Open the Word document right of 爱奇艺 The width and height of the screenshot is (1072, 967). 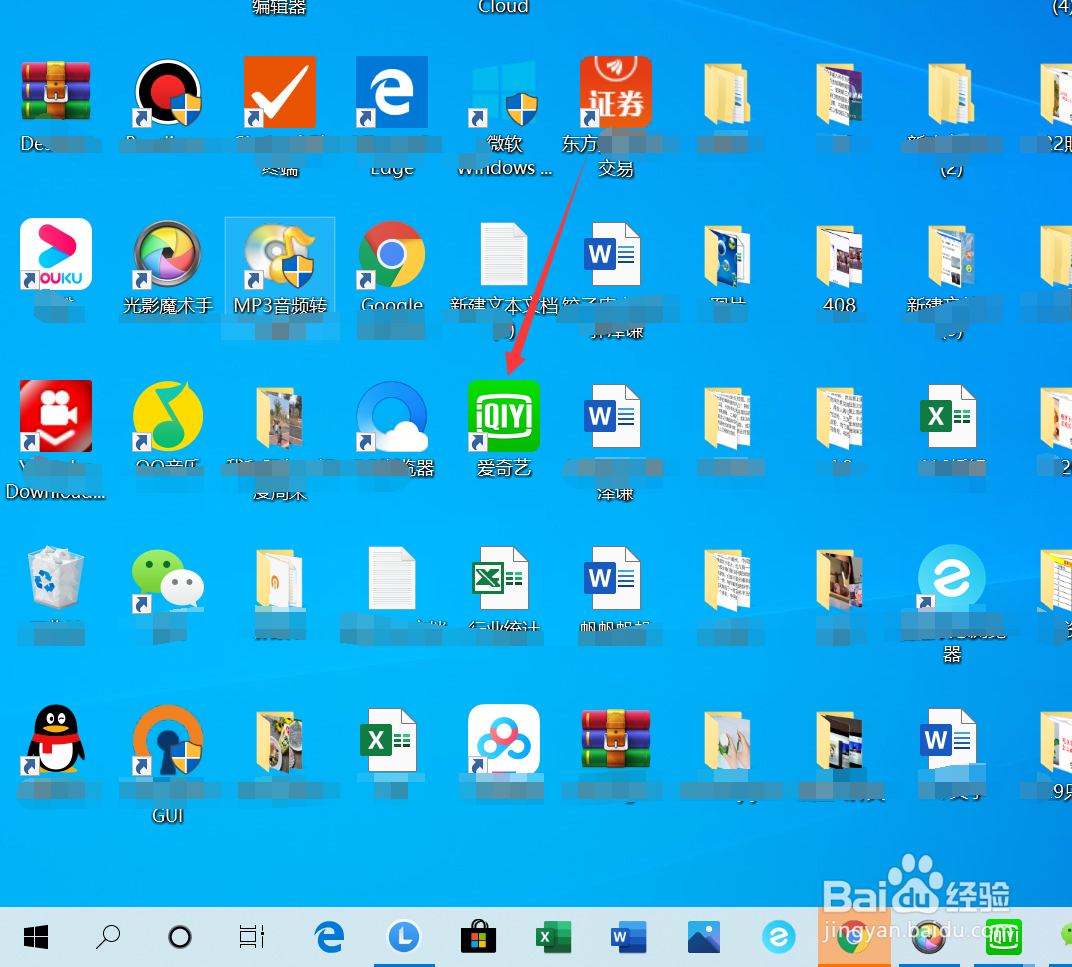[x=613, y=416]
